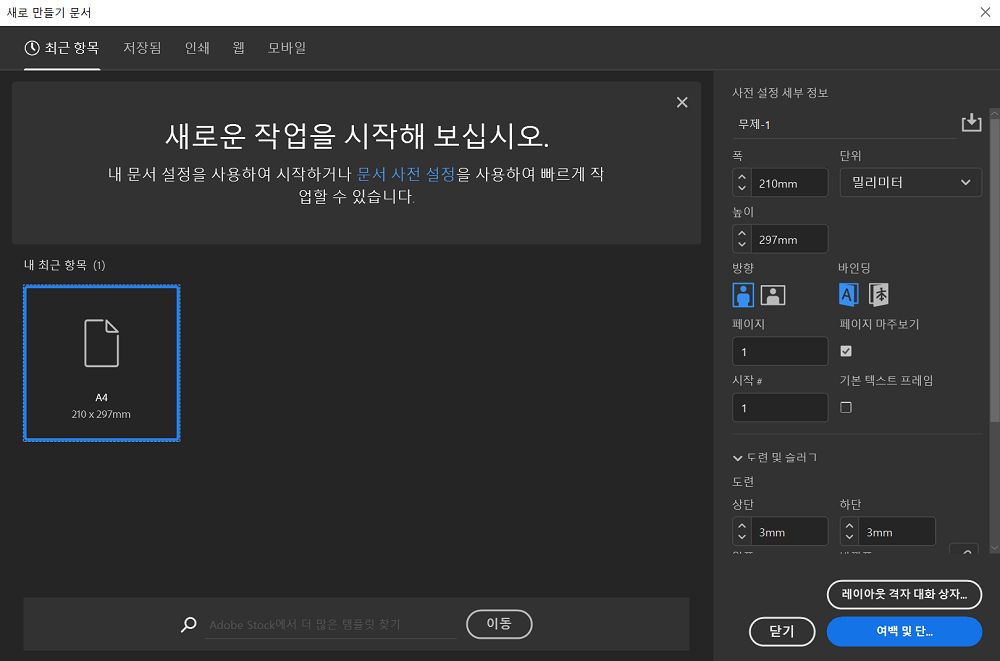The width and height of the screenshot is (1000, 661).
Task: Click the document page icon in the A4 preset card
Action: (101, 343)
